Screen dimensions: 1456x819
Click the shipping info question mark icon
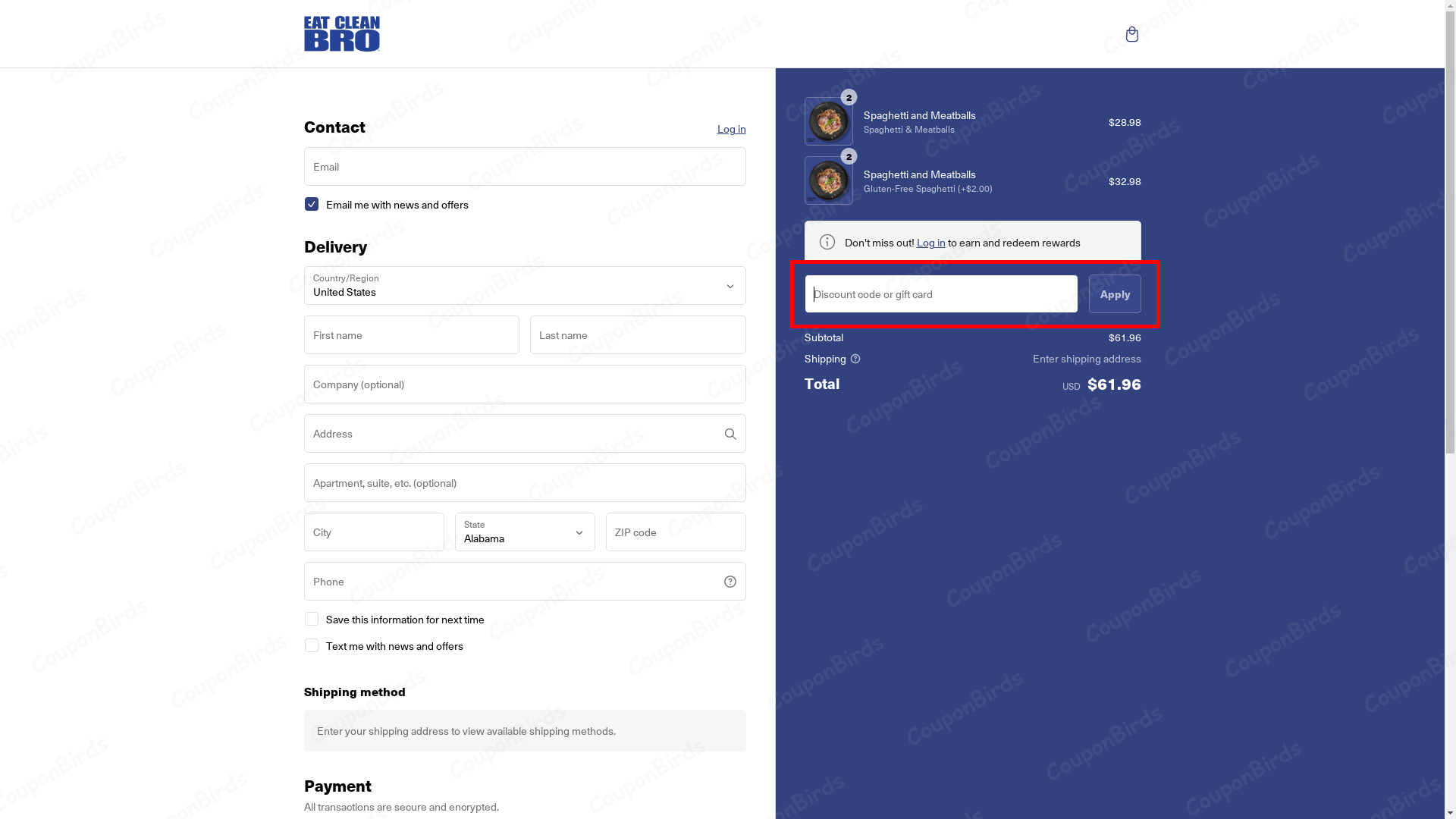click(855, 359)
